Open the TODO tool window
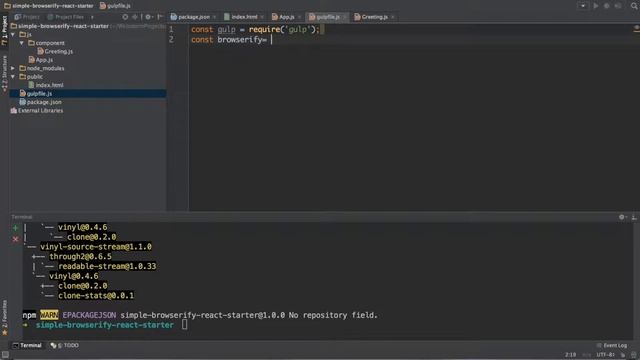Viewport: 640px width, 360px height. pyautogui.click(x=64, y=345)
